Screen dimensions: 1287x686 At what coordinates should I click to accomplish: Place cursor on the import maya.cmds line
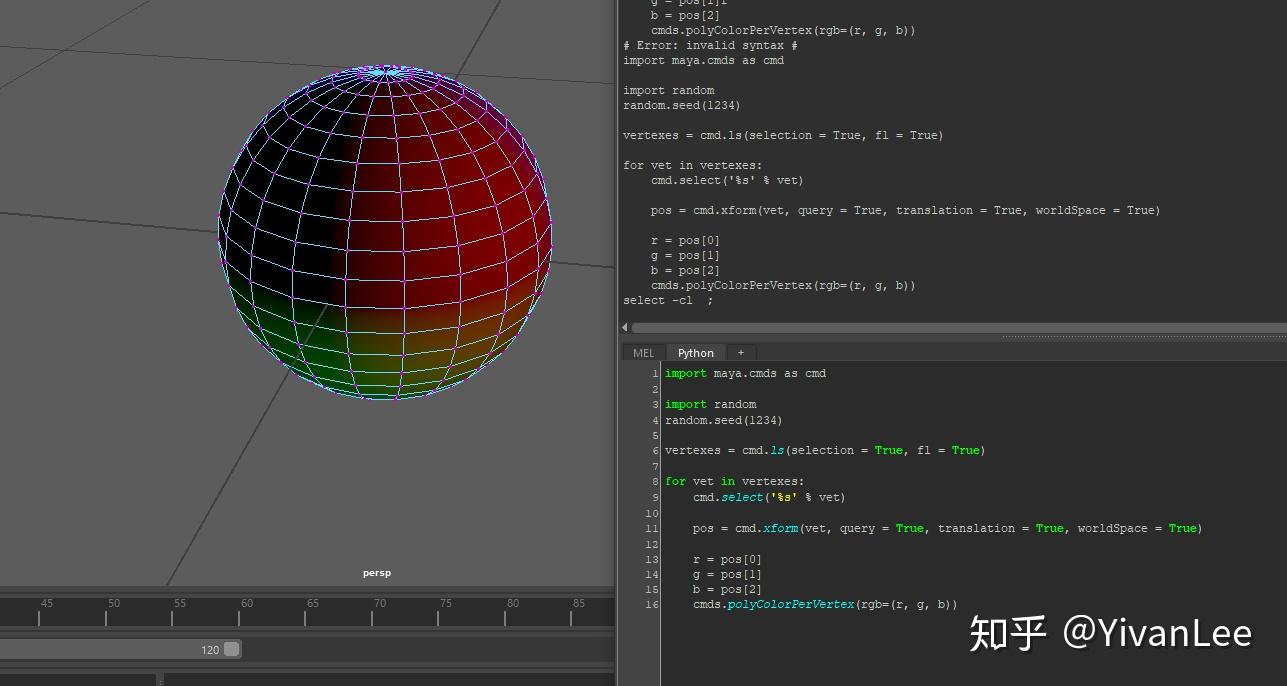coord(745,373)
